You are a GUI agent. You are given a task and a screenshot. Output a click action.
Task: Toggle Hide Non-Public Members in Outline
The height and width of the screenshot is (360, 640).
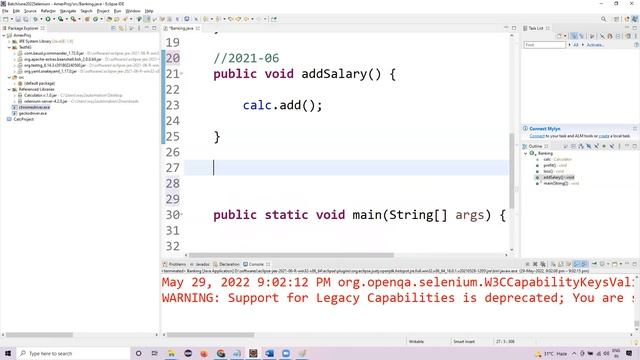pos(604,146)
